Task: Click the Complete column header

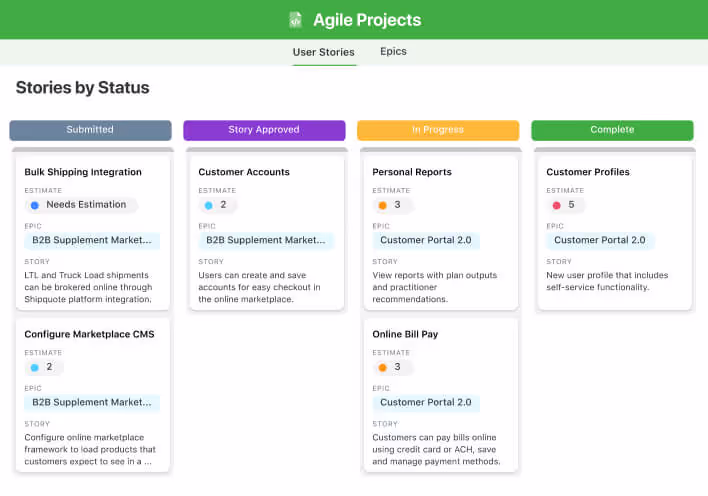Action: (x=612, y=130)
